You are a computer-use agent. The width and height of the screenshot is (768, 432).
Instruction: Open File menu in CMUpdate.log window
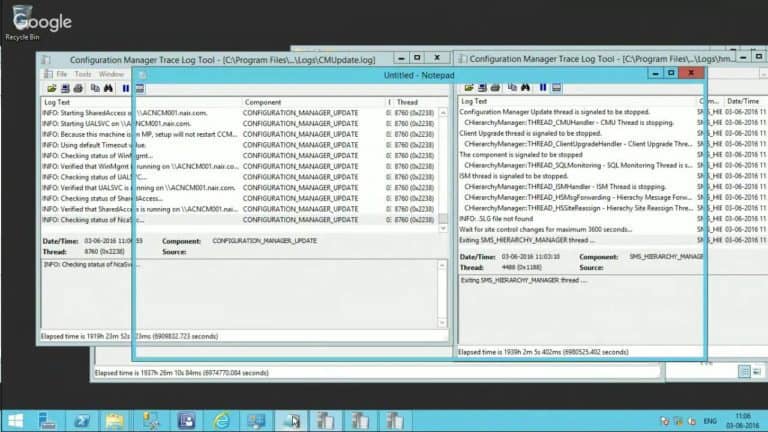pyautogui.click(x=62, y=74)
